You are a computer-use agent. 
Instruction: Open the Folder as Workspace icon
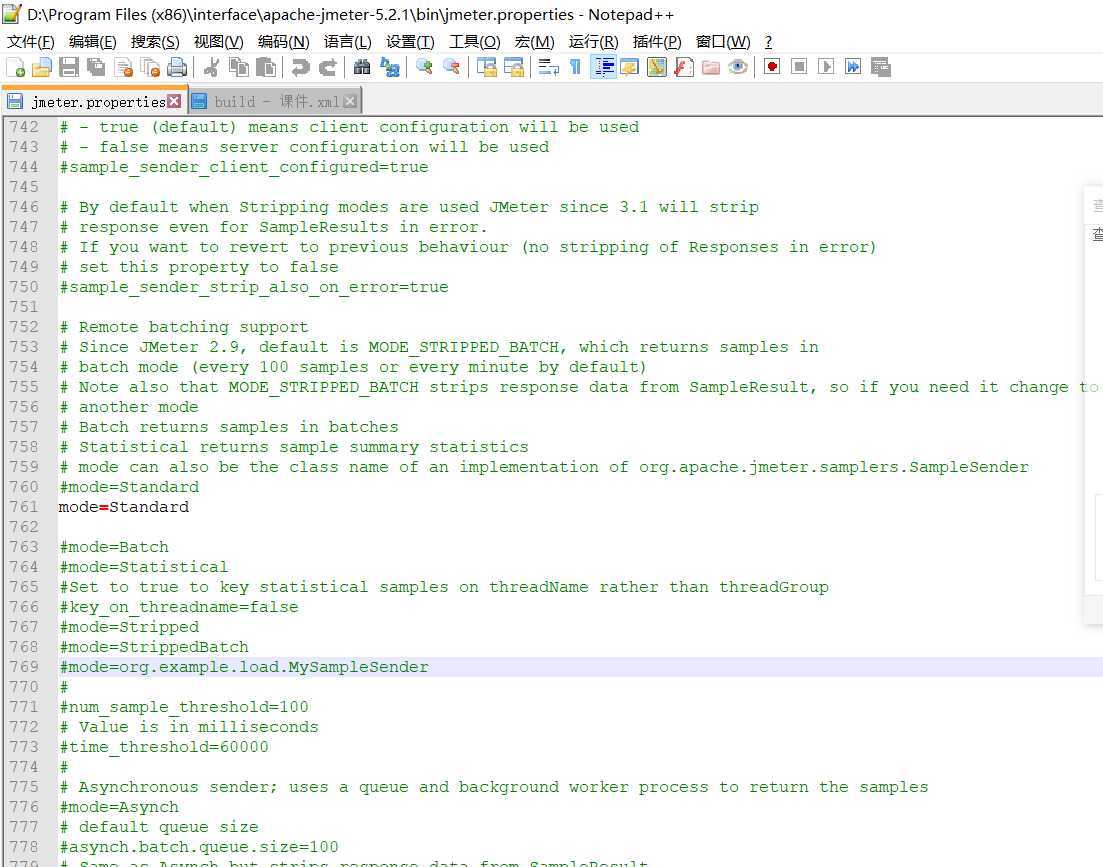click(710, 68)
